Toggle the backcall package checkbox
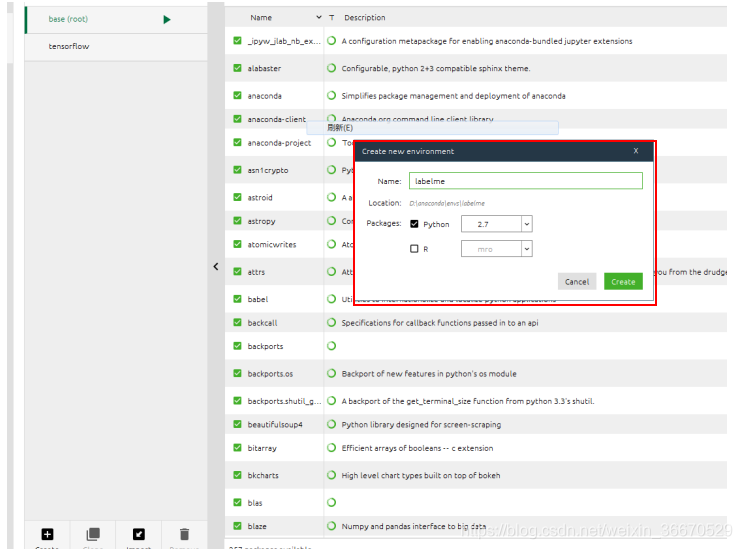Image resolution: width=742 pixels, height=549 pixels. point(238,323)
